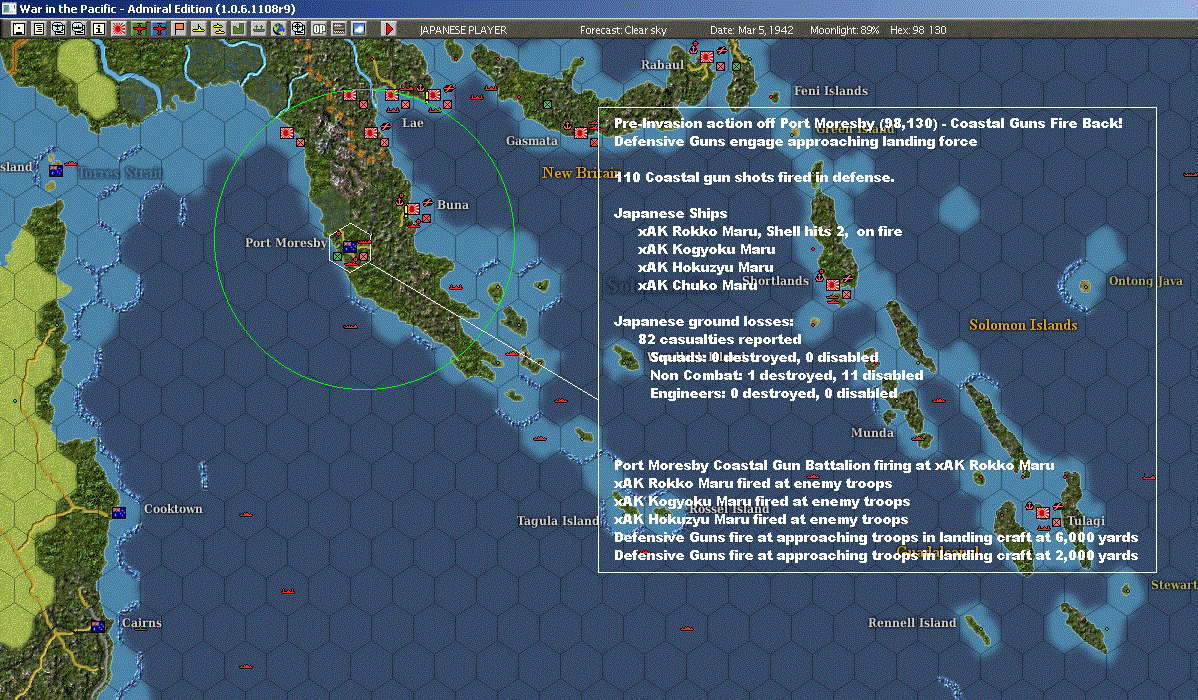Click the Coastal Gun Battalion firing line
Viewport: 1198px width, 700px height.
tap(834, 465)
